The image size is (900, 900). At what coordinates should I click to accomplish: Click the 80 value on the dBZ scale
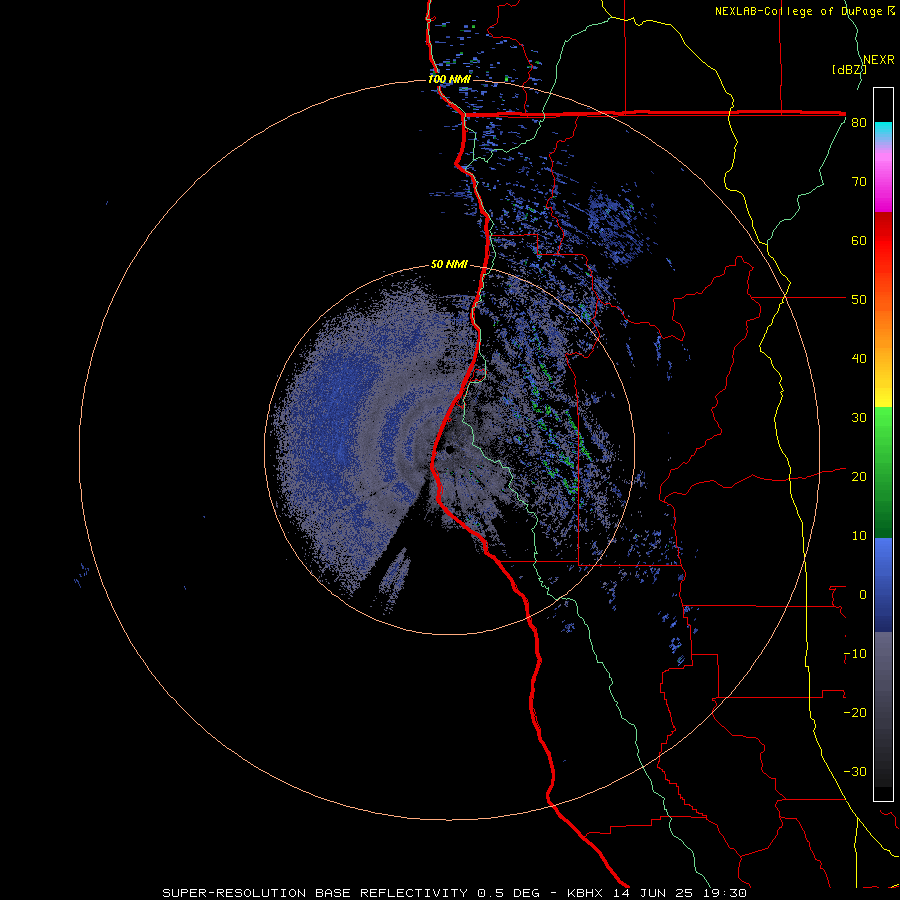859,123
